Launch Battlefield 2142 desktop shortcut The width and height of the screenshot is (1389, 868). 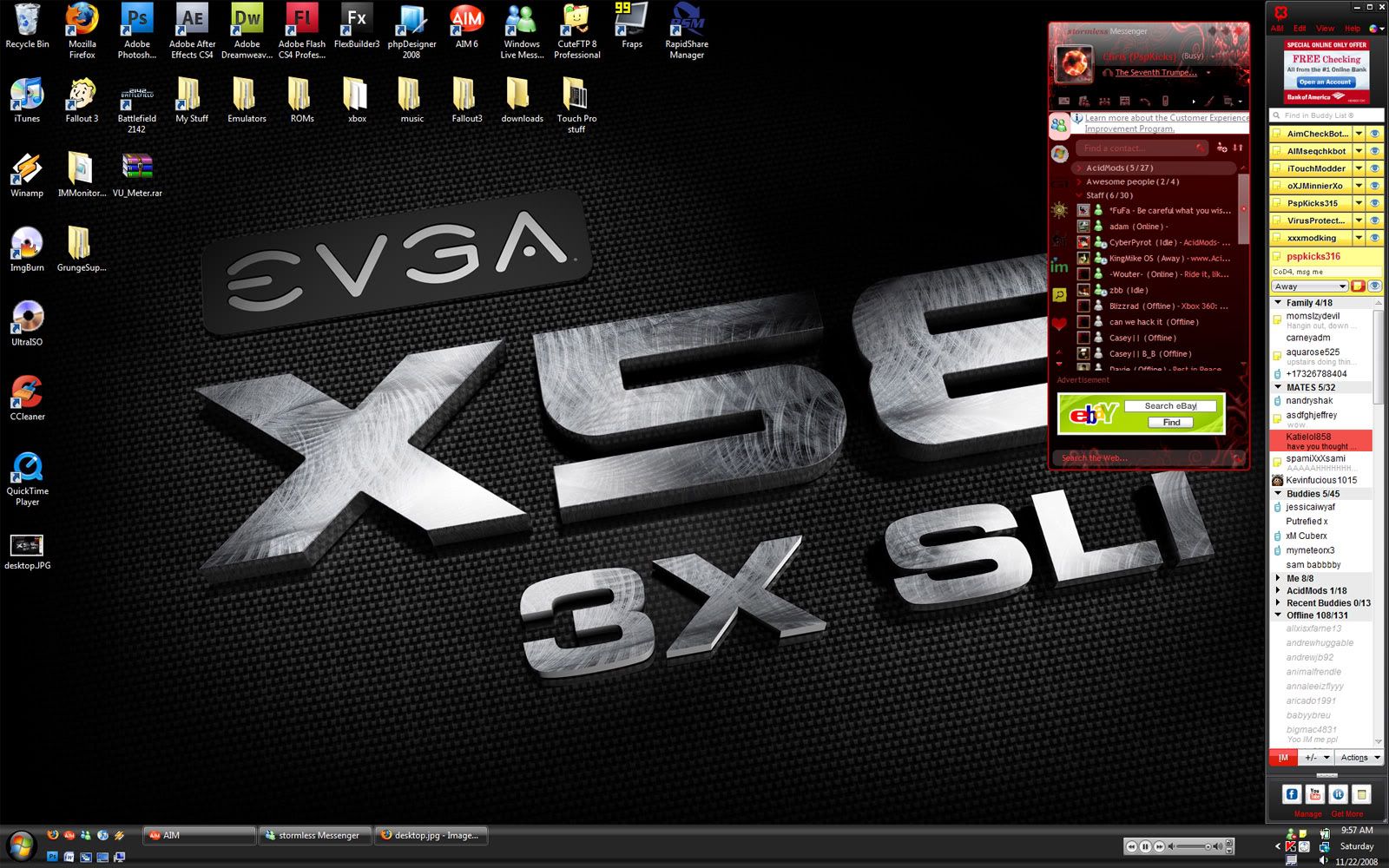pyautogui.click(x=137, y=105)
